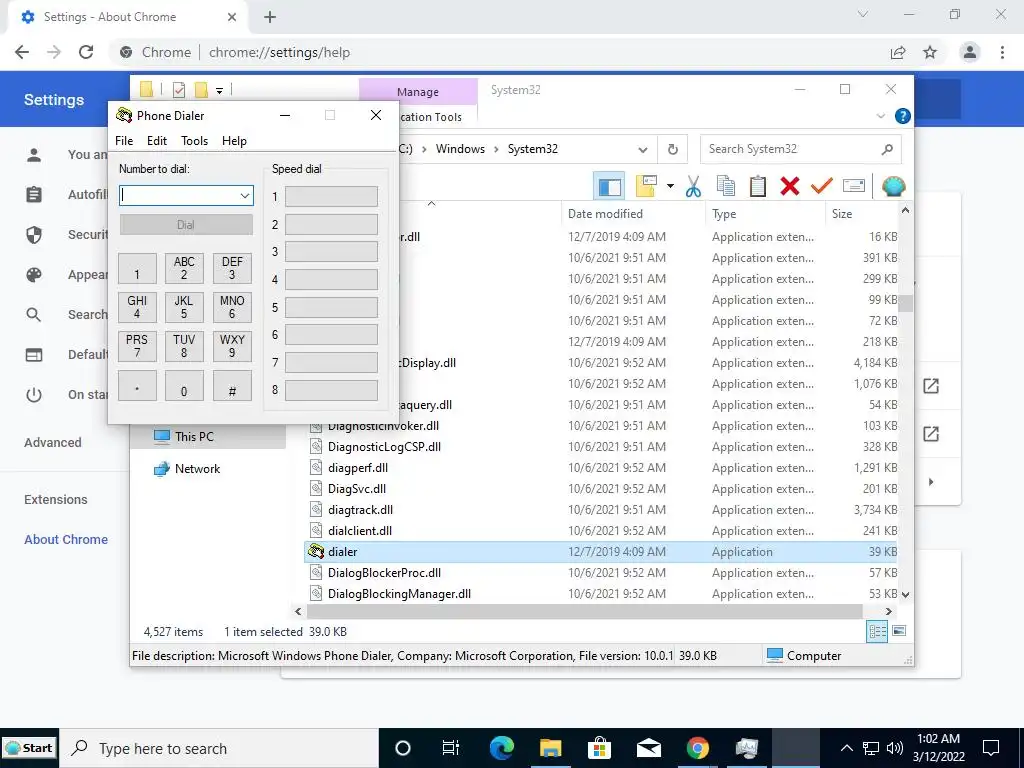Click the Explorer horizontal scrollbar track
This screenshot has width=1024, height=768.
[x=584, y=611]
